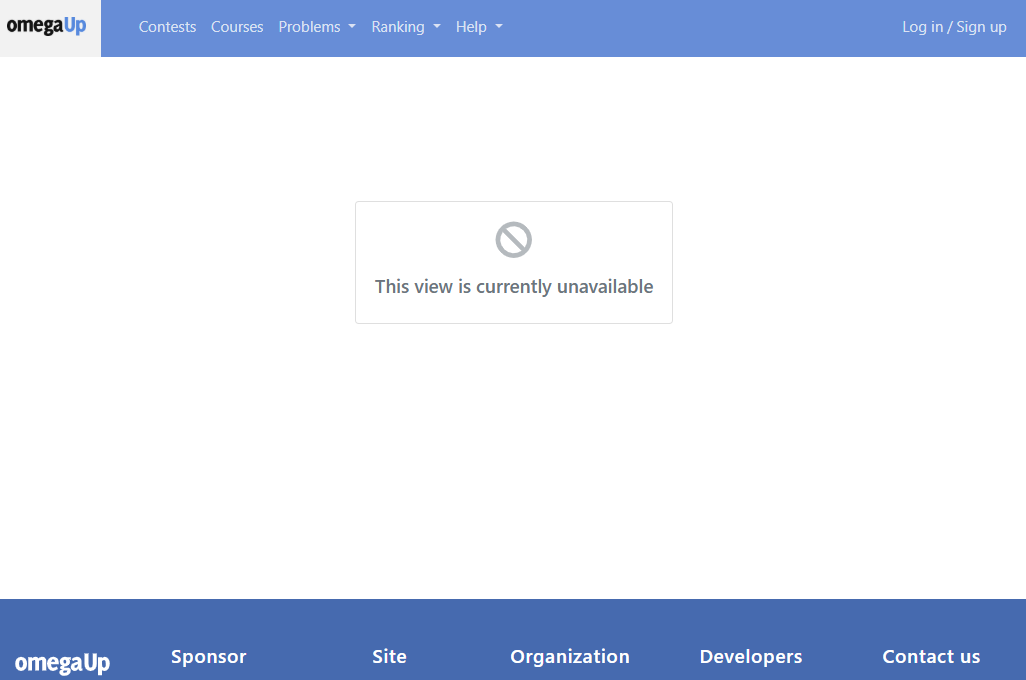
Task: Go to the Courses page
Action: pos(237,27)
